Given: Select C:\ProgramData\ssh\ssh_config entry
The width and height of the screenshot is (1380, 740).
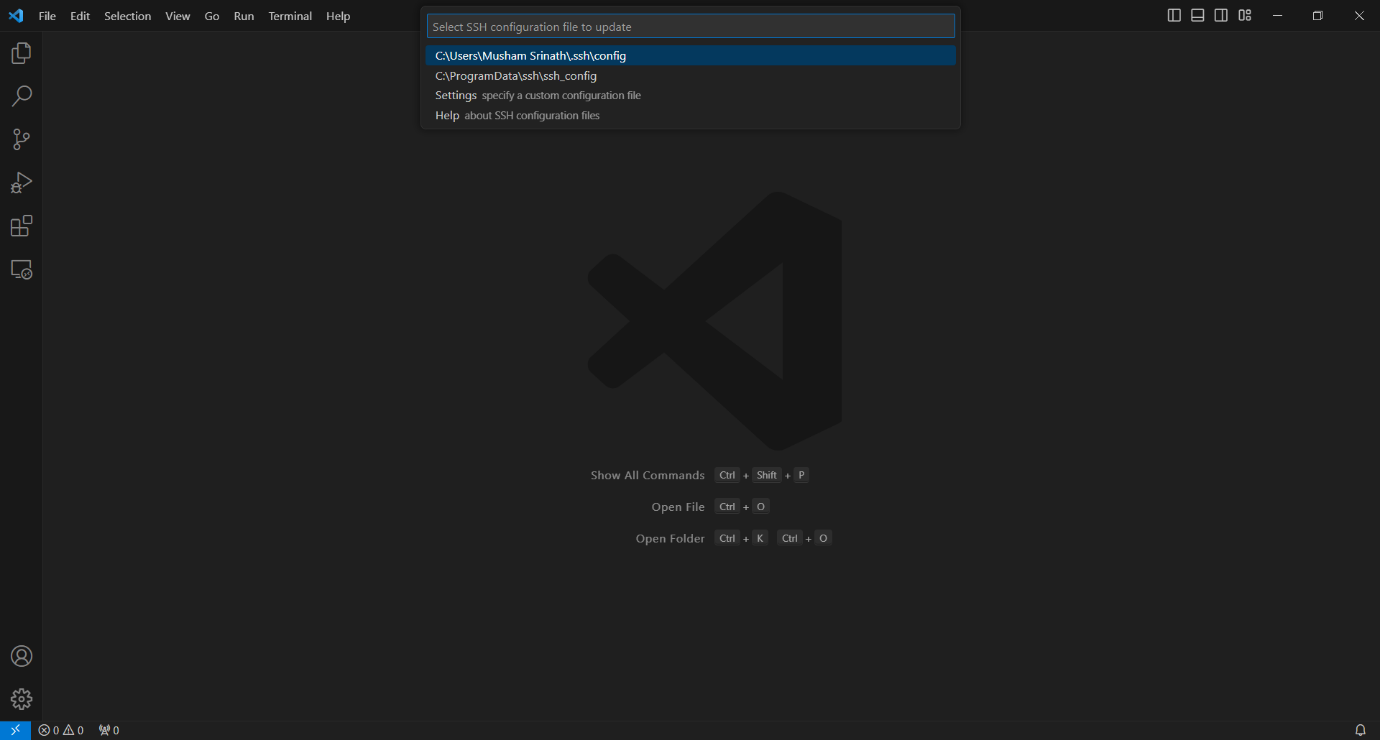Looking at the screenshot, I should pos(690,76).
